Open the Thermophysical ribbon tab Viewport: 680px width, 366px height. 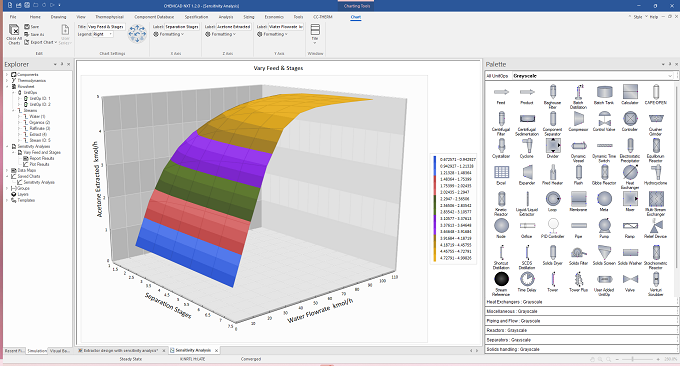[109, 17]
